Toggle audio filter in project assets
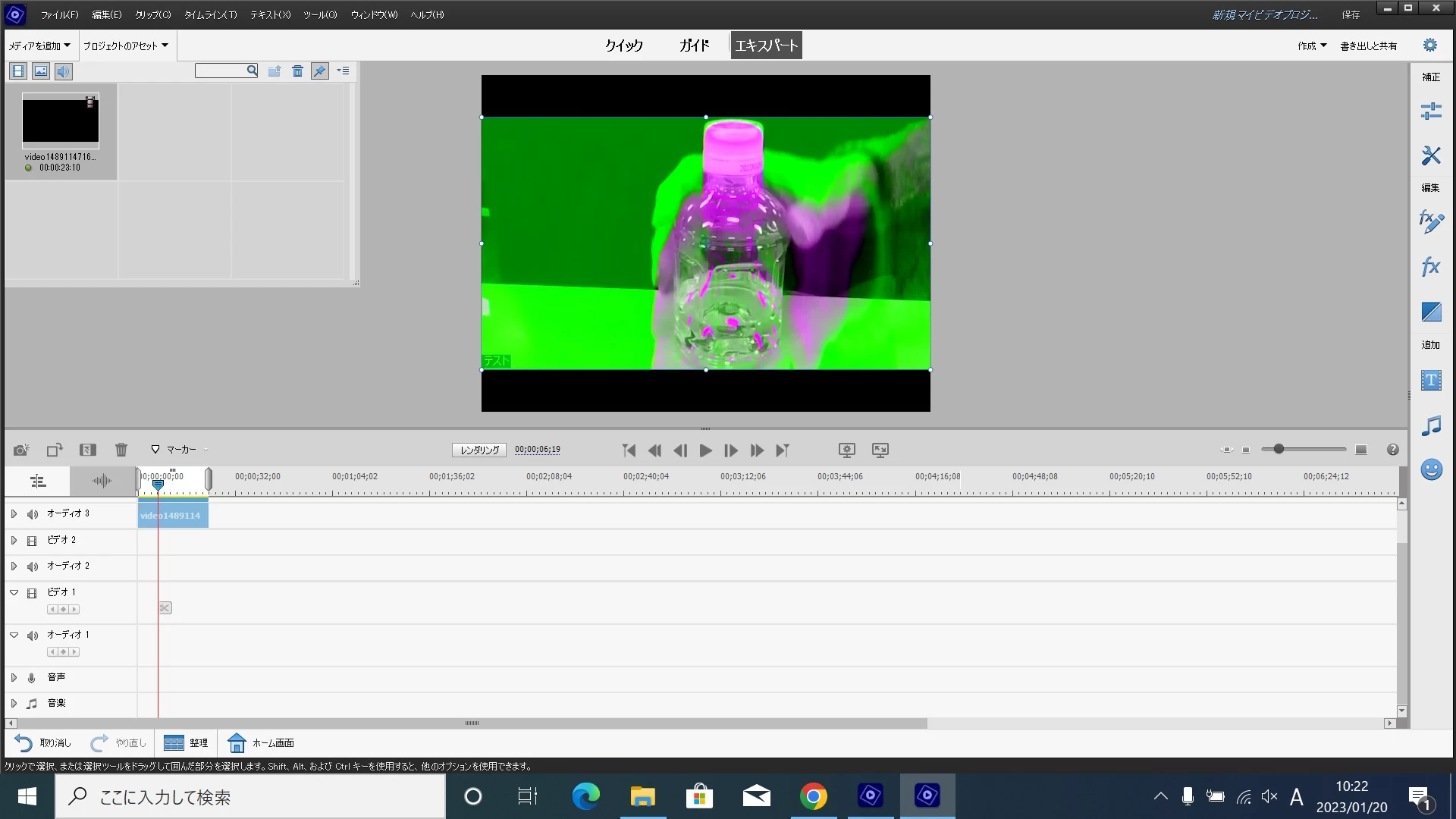Viewport: 1456px width, 819px height. point(64,71)
